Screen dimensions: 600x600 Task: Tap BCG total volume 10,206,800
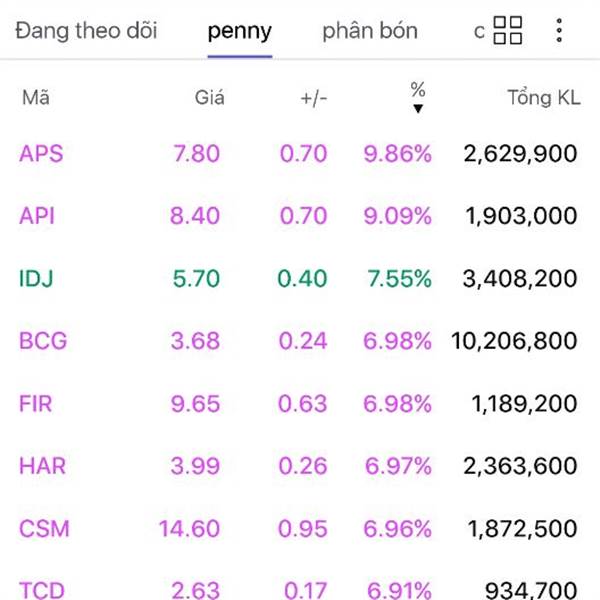[x=514, y=341]
